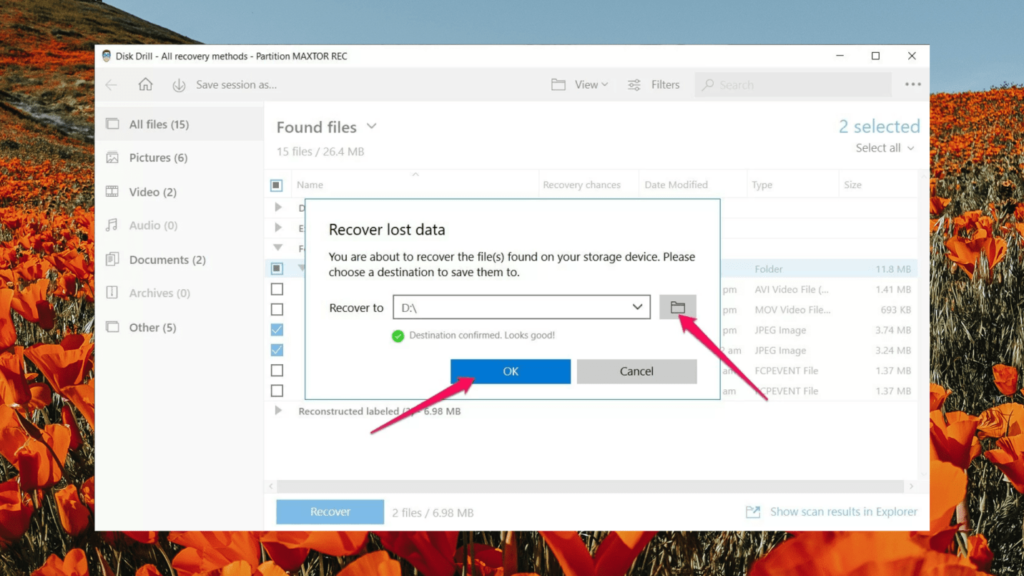1024x576 pixels.
Task: Confirm recovery by clicking OK
Action: click(510, 371)
